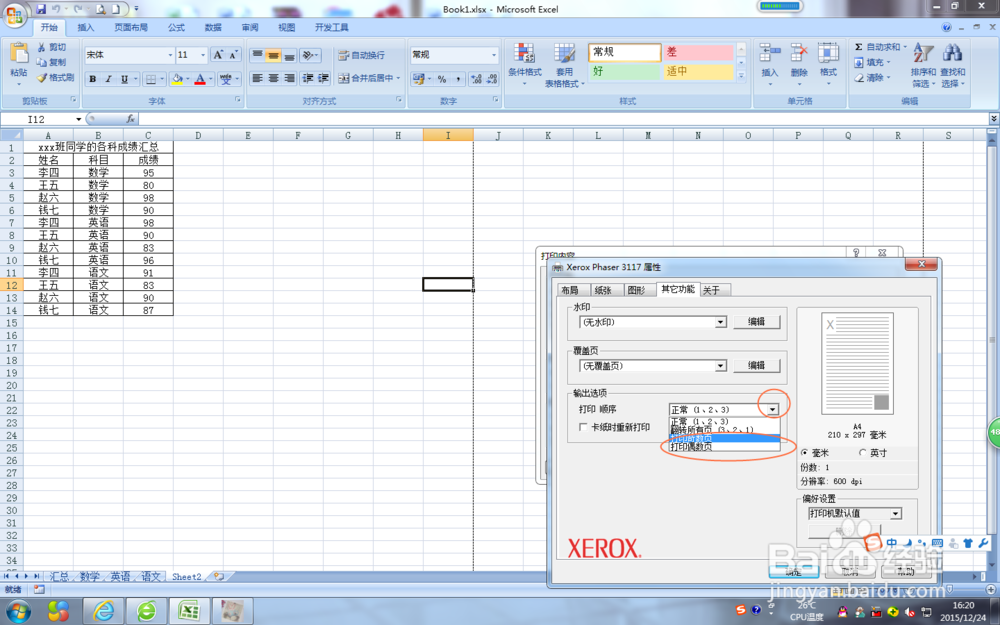Select 打印奇数页 option
The height and width of the screenshot is (625, 1000).
click(724, 438)
